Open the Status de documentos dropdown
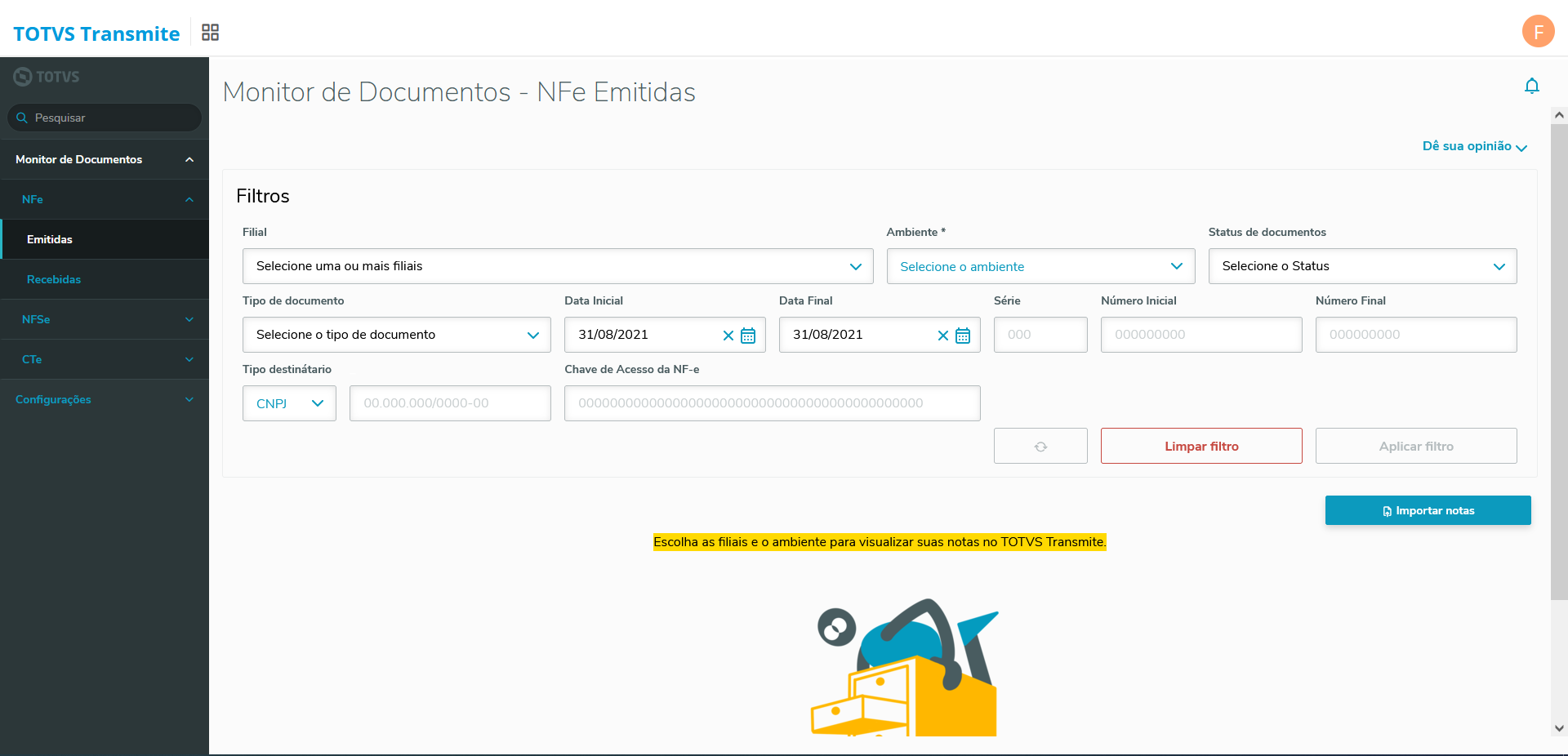 (x=1362, y=266)
